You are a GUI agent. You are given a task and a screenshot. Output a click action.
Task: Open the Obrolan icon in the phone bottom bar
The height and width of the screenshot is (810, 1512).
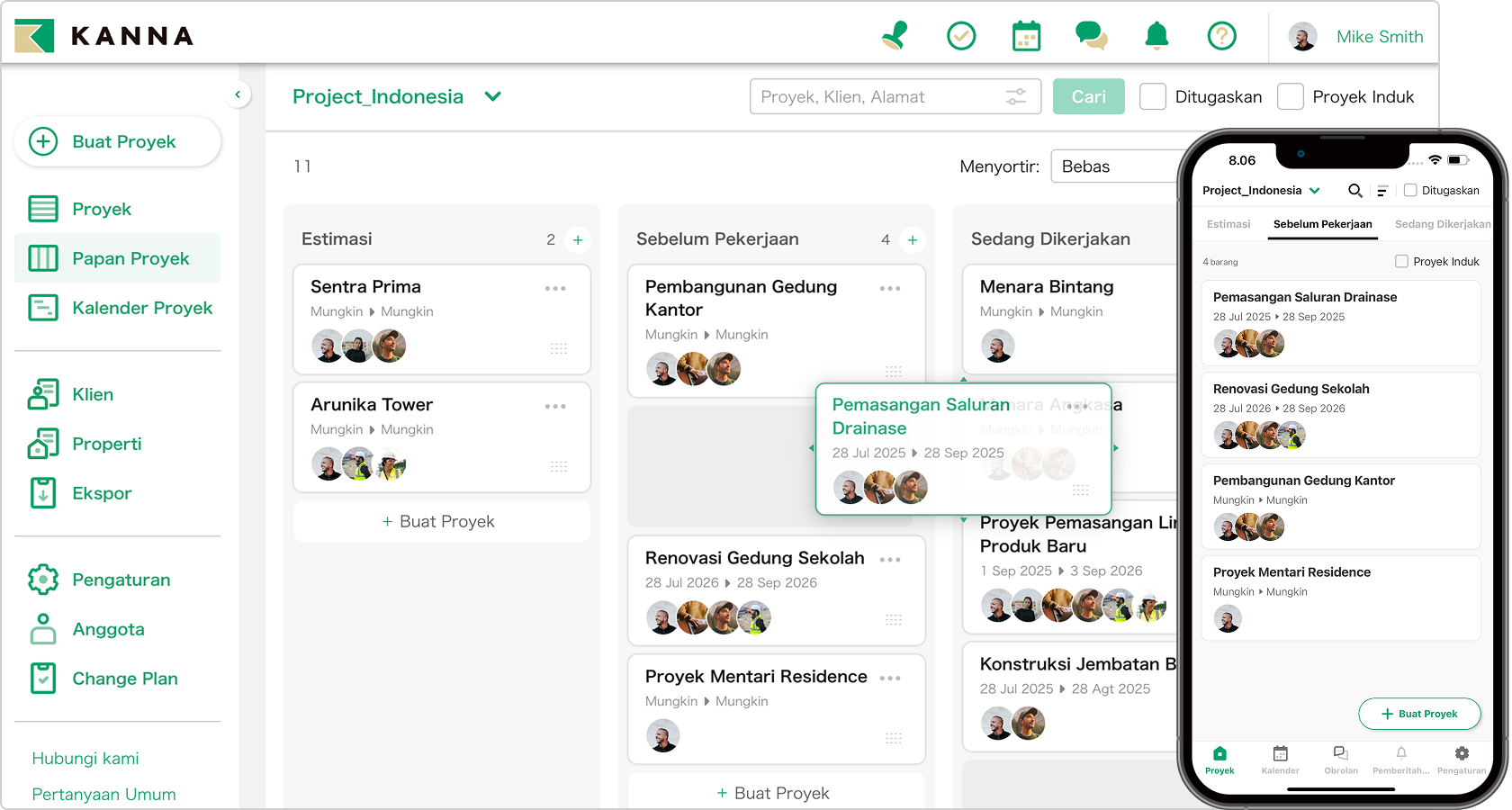[1340, 756]
